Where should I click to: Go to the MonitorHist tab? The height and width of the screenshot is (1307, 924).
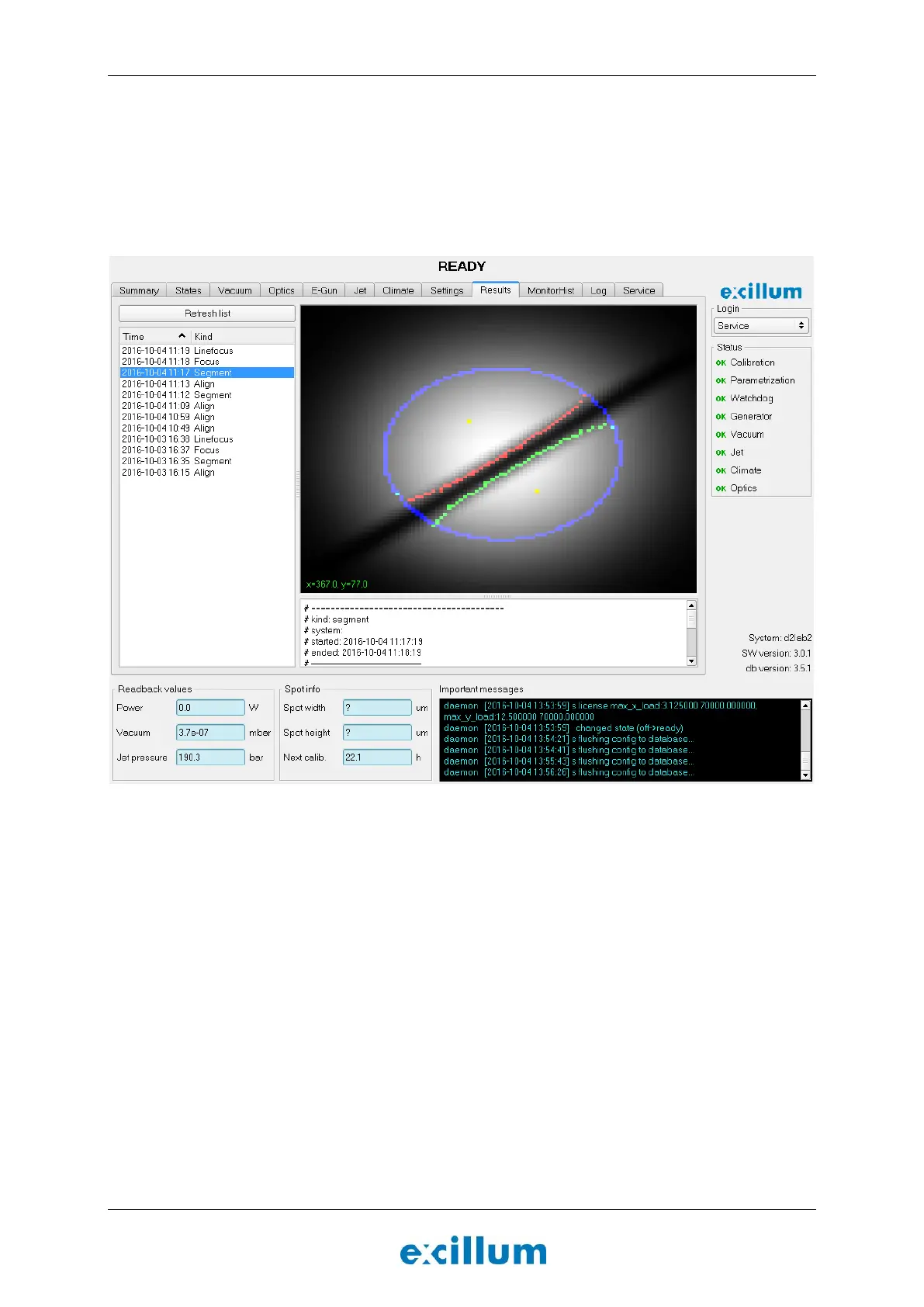550,291
